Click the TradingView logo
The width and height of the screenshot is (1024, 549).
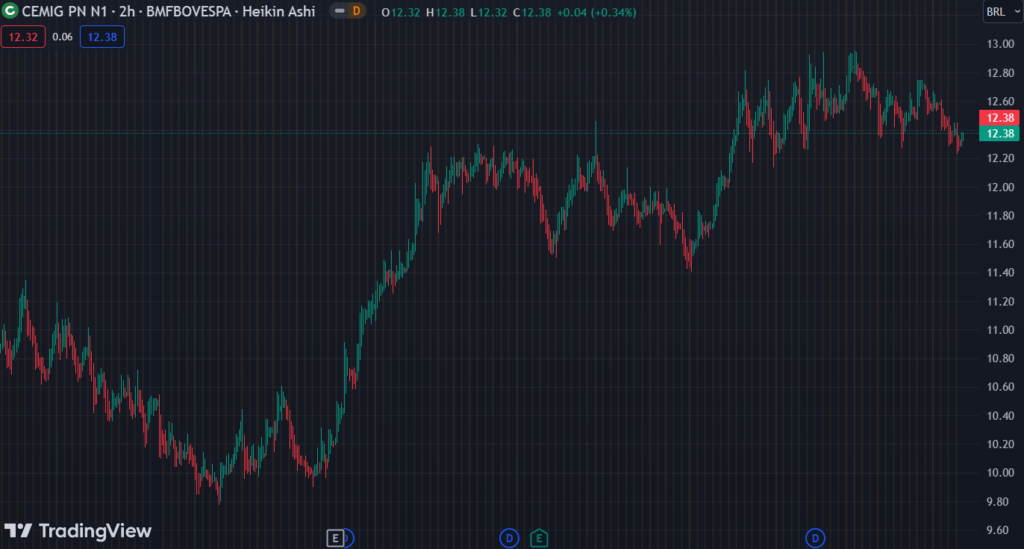[77, 531]
